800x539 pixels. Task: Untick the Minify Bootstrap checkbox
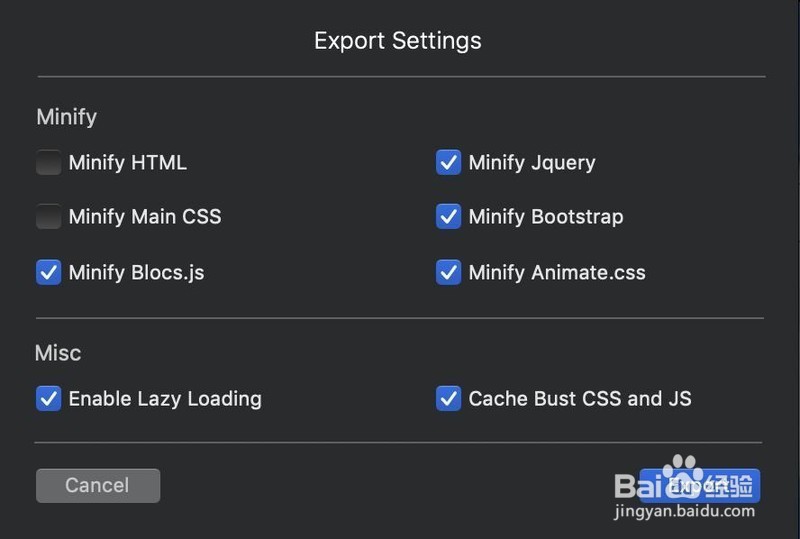coord(449,216)
